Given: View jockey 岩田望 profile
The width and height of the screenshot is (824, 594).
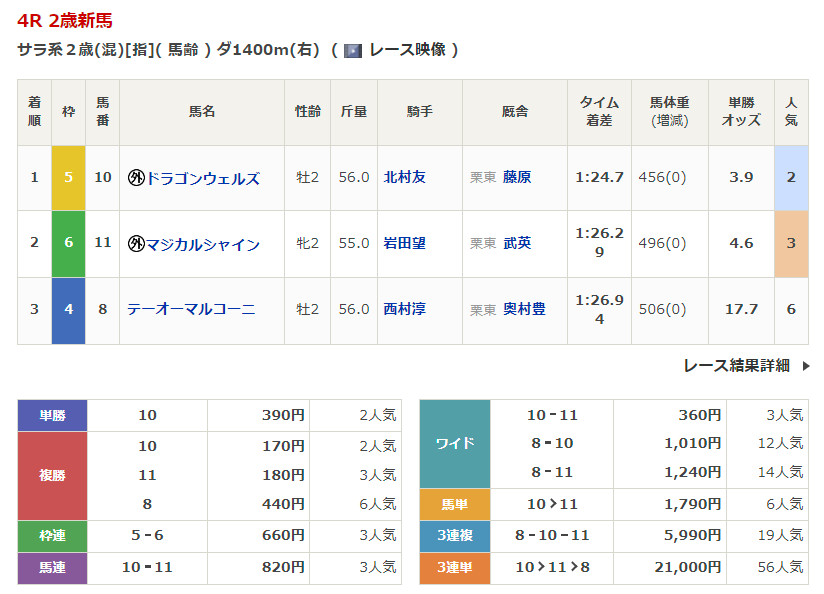Looking at the screenshot, I should tap(404, 243).
